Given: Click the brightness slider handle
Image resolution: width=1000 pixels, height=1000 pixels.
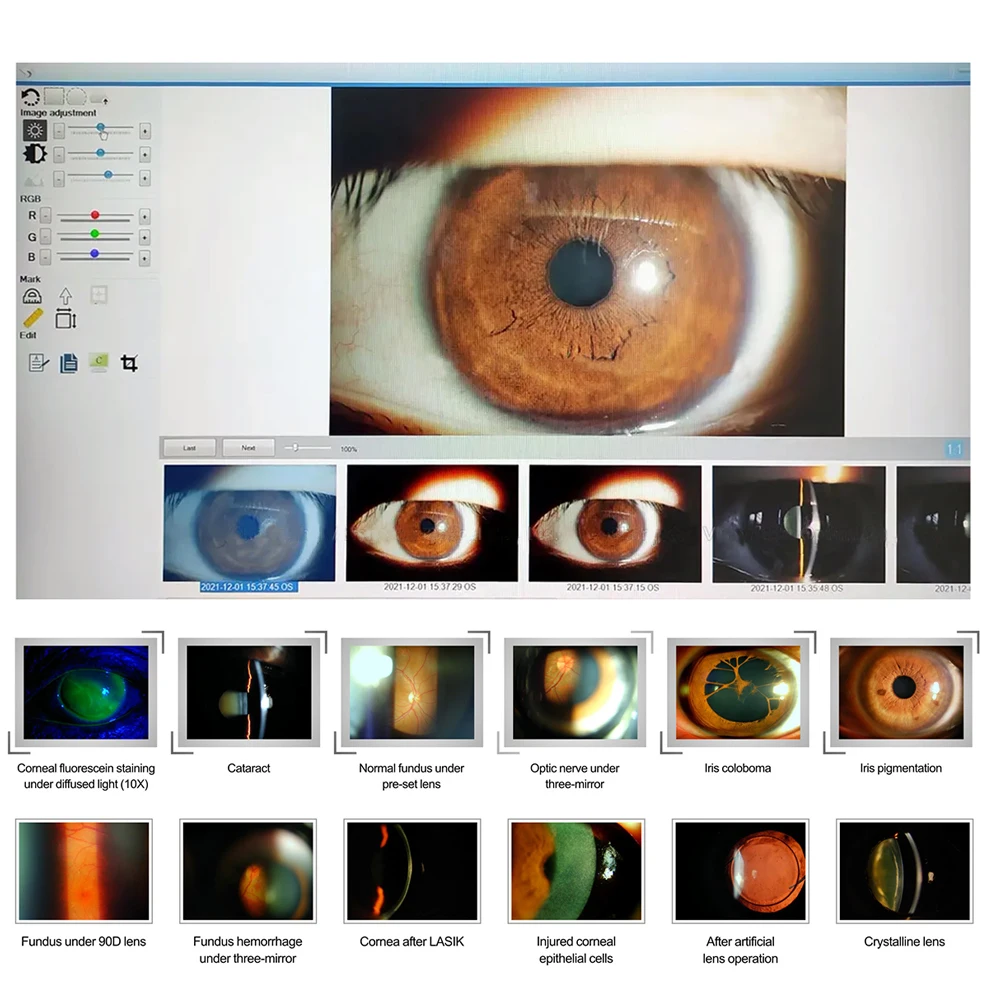Looking at the screenshot, I should [x=101, y=128].
